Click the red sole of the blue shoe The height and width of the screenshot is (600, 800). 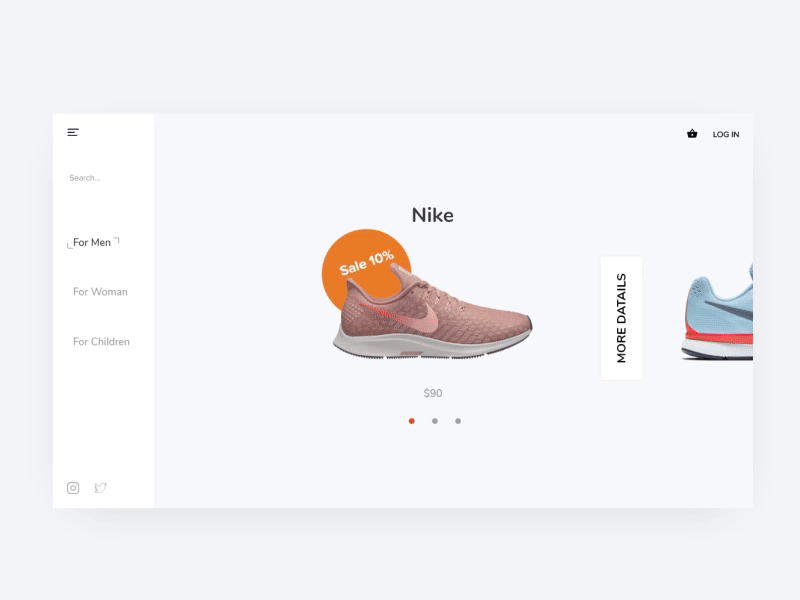pyautogui.click(x=719, y=335)
